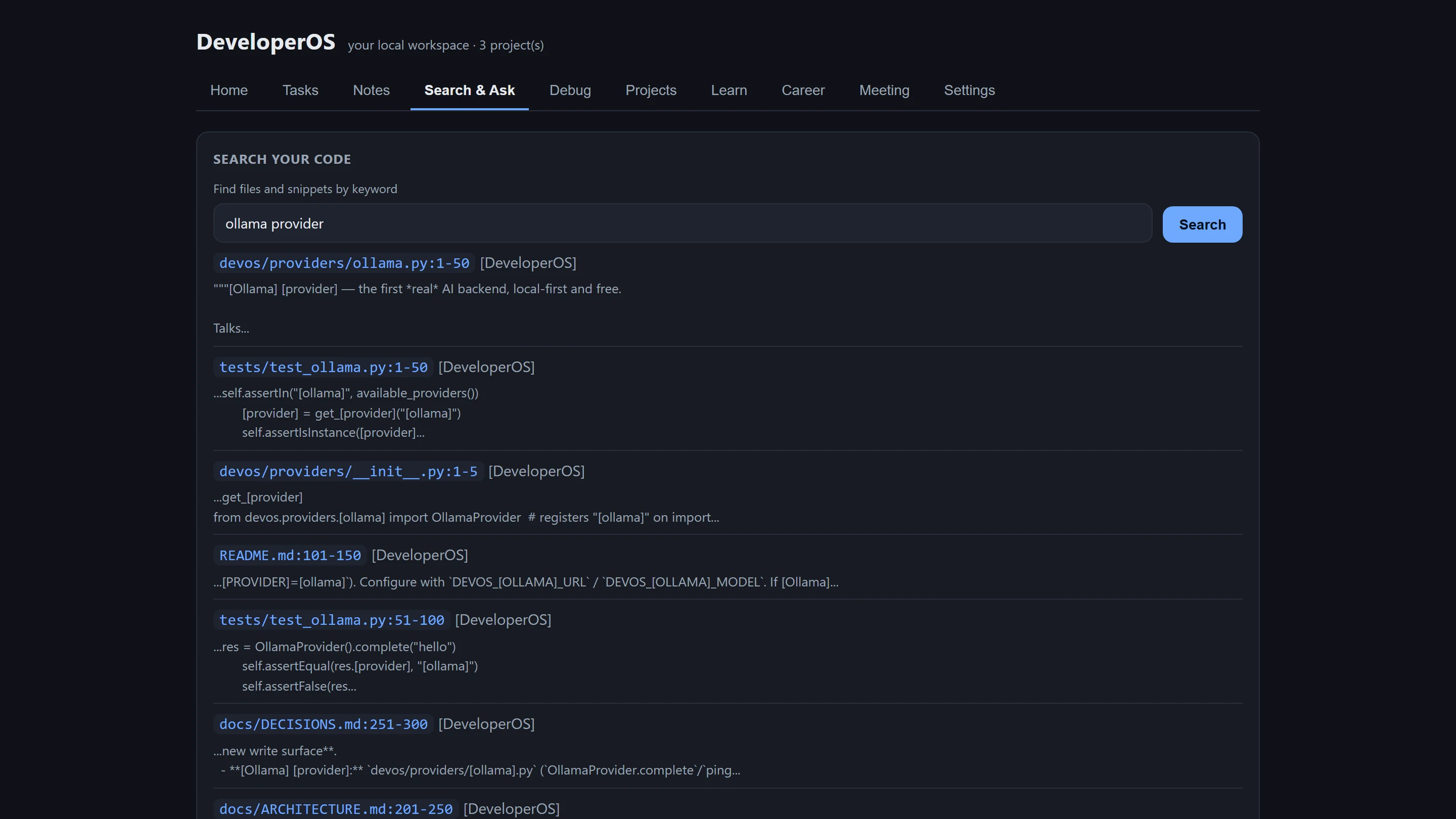The width and height of the screenshot is (1456, 819).
Task: Open tests/test_ollama.py:51-100 result
Action: [x=332, y=620]
